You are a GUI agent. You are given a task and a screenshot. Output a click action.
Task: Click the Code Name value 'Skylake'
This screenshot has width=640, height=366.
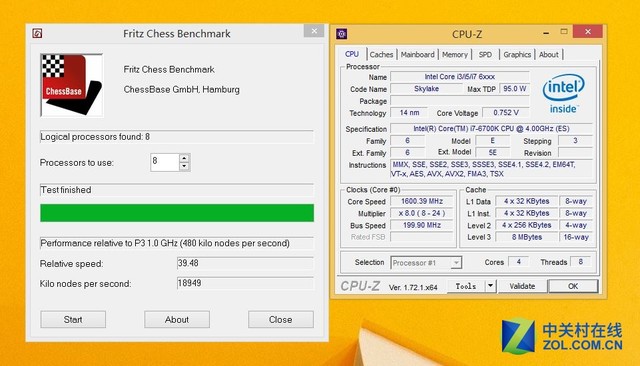point(427,89)
